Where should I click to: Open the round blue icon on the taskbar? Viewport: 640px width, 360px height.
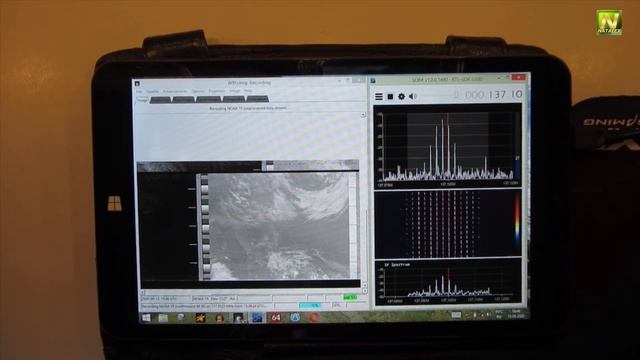[295, 318]
